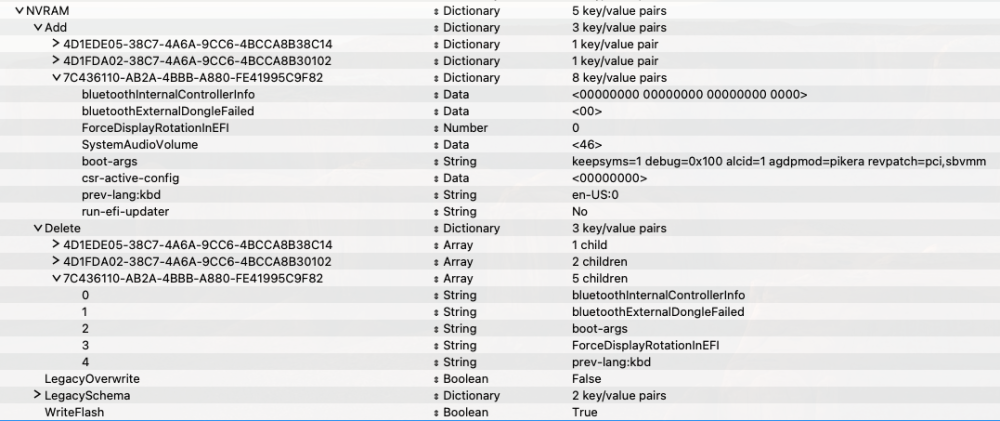
Task: Click the True value of WriteFlash
Action: [x=585, y=412]
